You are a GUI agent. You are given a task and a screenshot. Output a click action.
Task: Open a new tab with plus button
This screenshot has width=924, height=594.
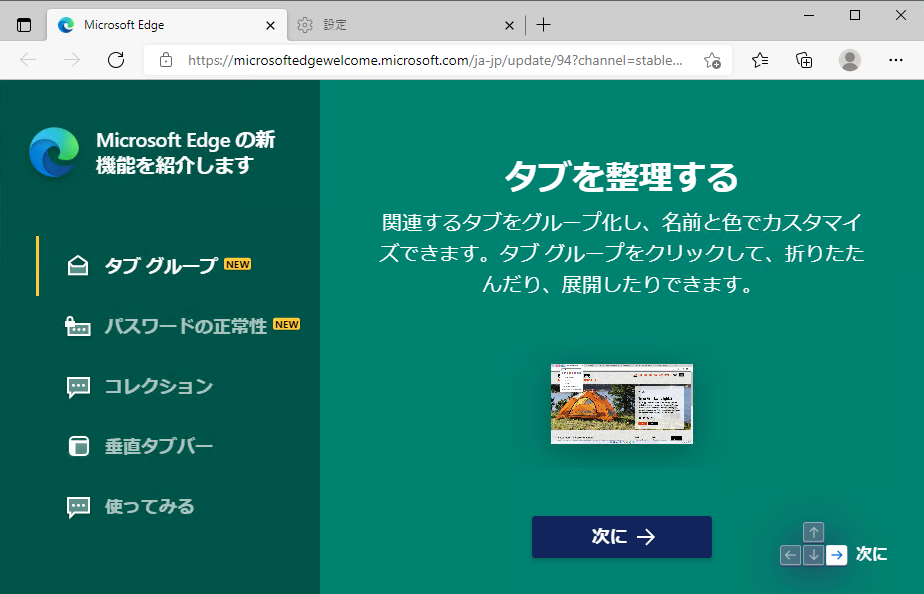(x=543, y=25)
